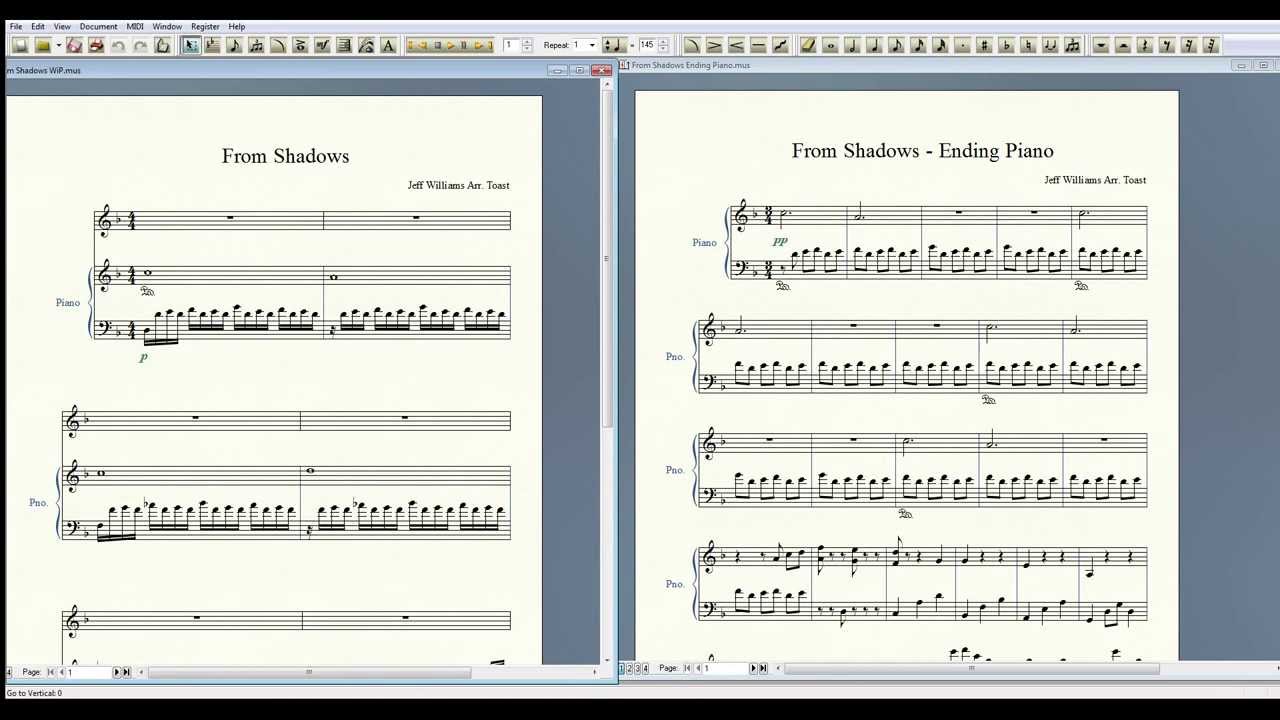Click 'From Shadows - Ending Piano' title
The width and height of the screenshot is (1280, 720).
pos(922,151)
